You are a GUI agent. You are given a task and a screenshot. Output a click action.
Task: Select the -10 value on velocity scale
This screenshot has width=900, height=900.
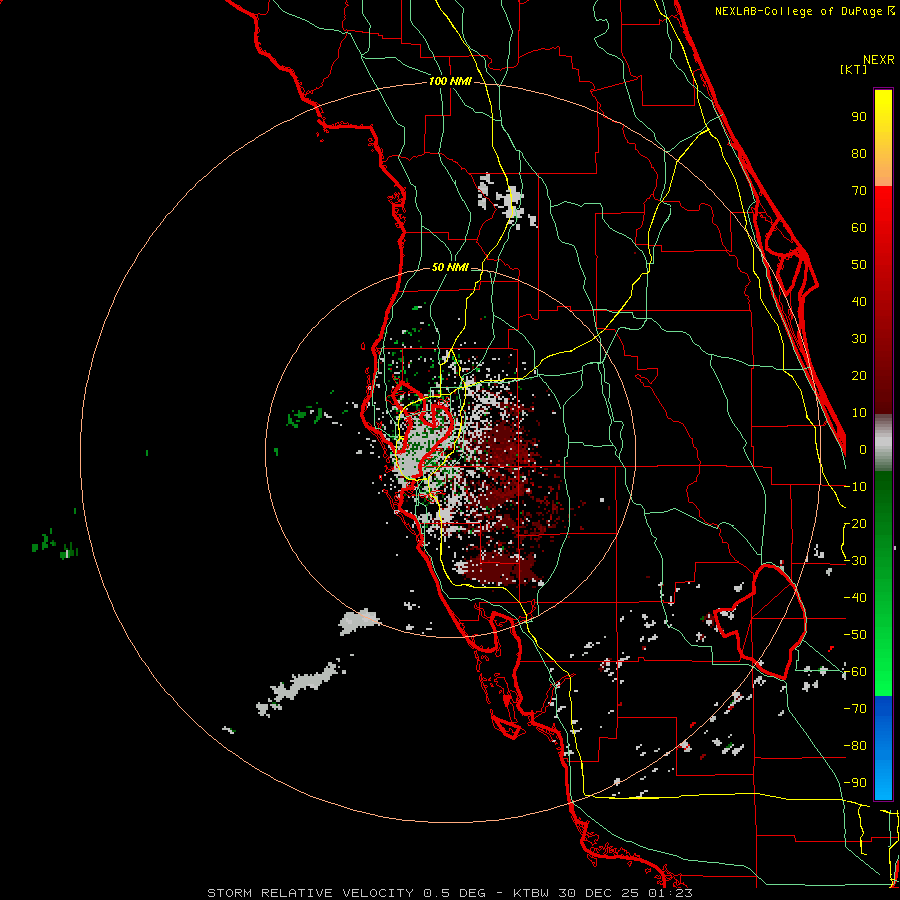pos(856,487)
